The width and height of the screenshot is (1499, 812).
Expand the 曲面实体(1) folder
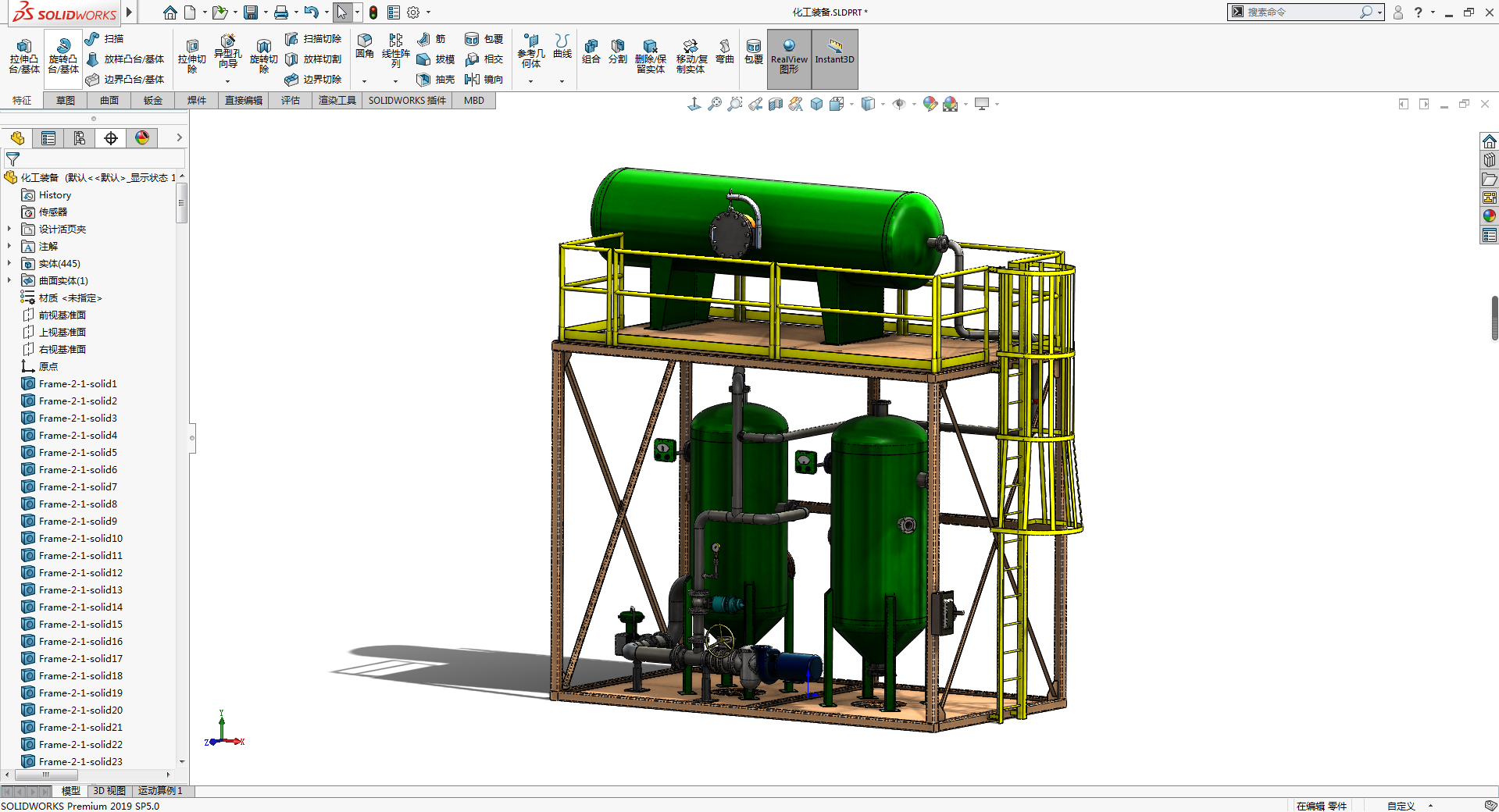(x=9, y=281)
